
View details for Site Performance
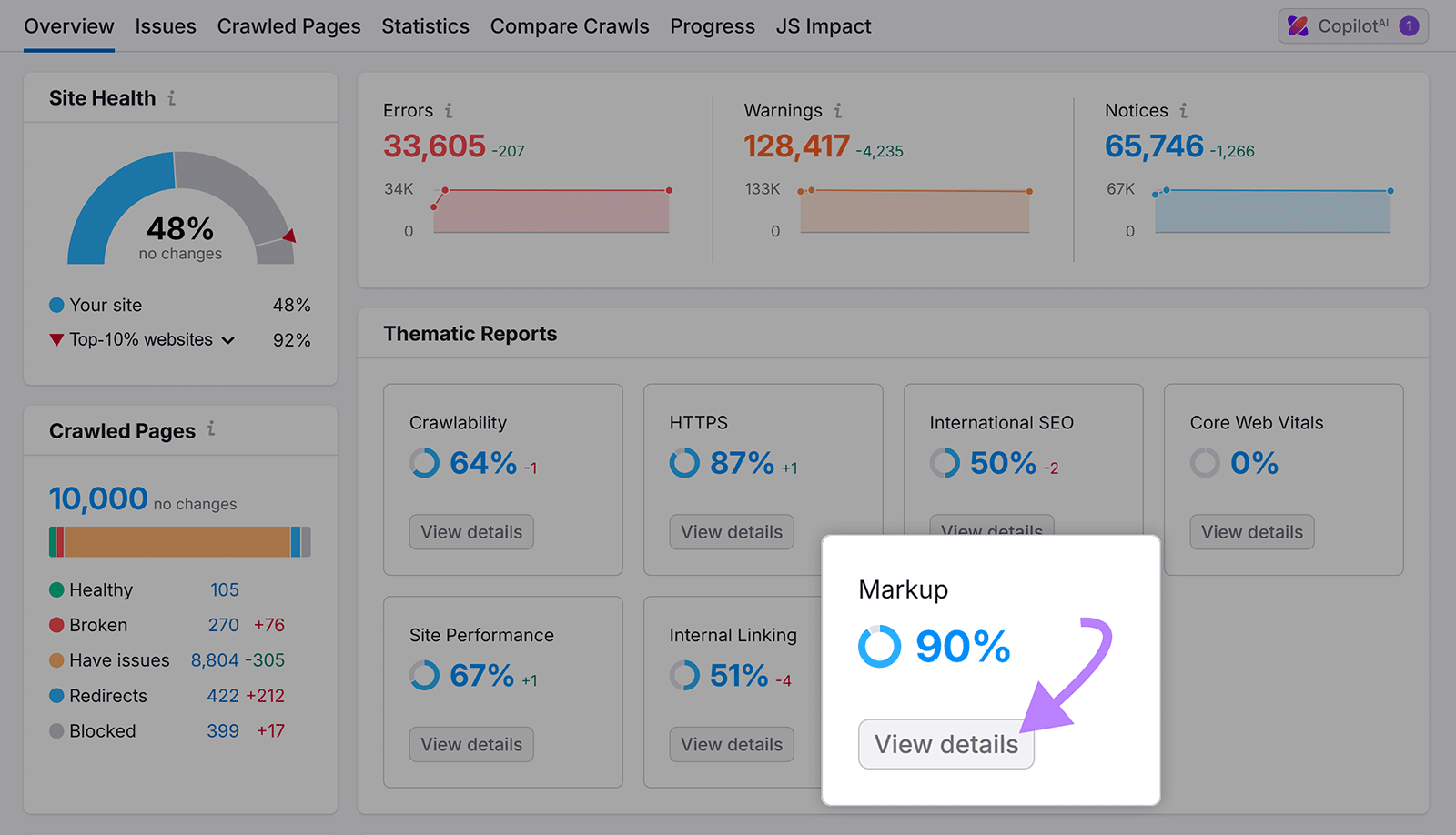coord(470,744)
